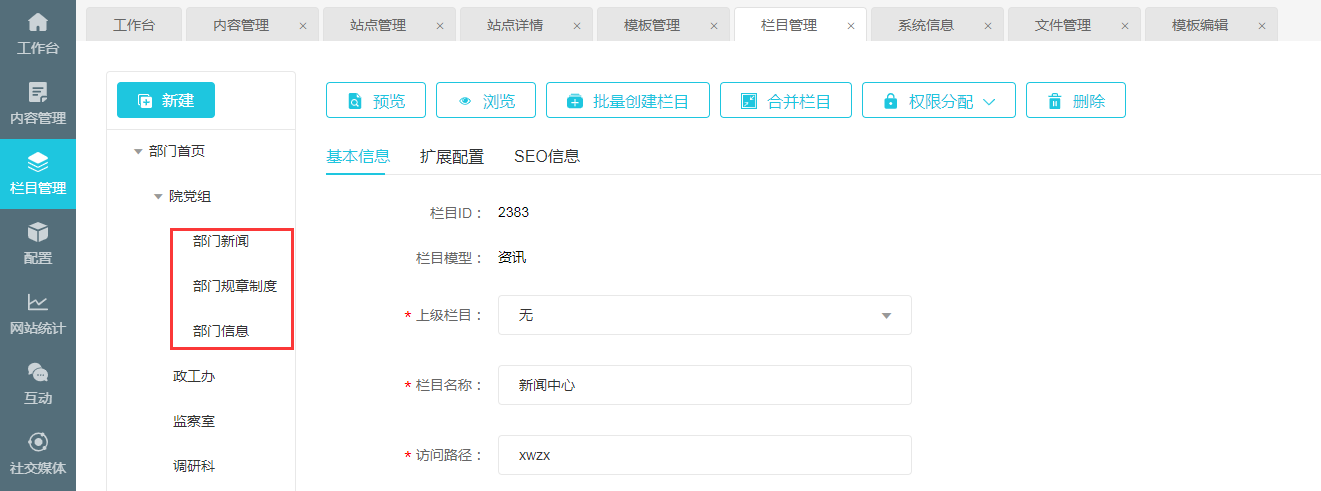
Task: Switch to the 扩展配置 tab
Action: [451, 156]
